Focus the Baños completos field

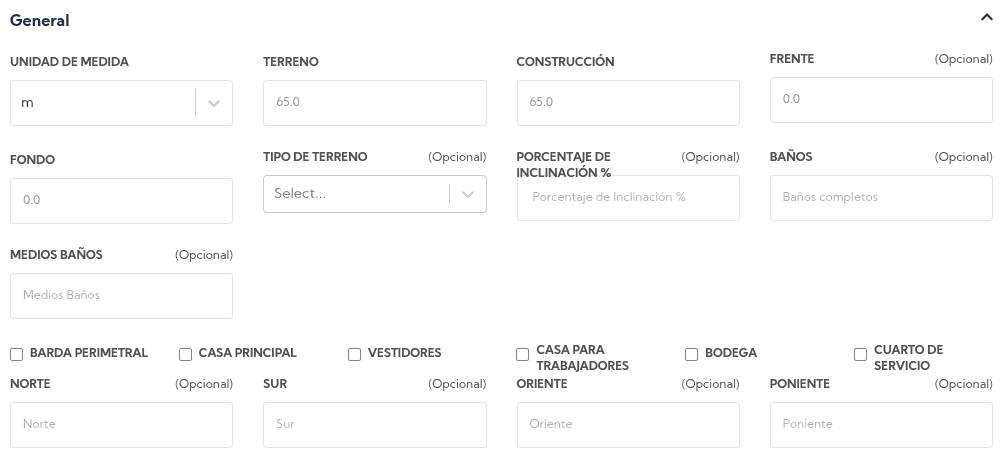click(x=880, y=198)
